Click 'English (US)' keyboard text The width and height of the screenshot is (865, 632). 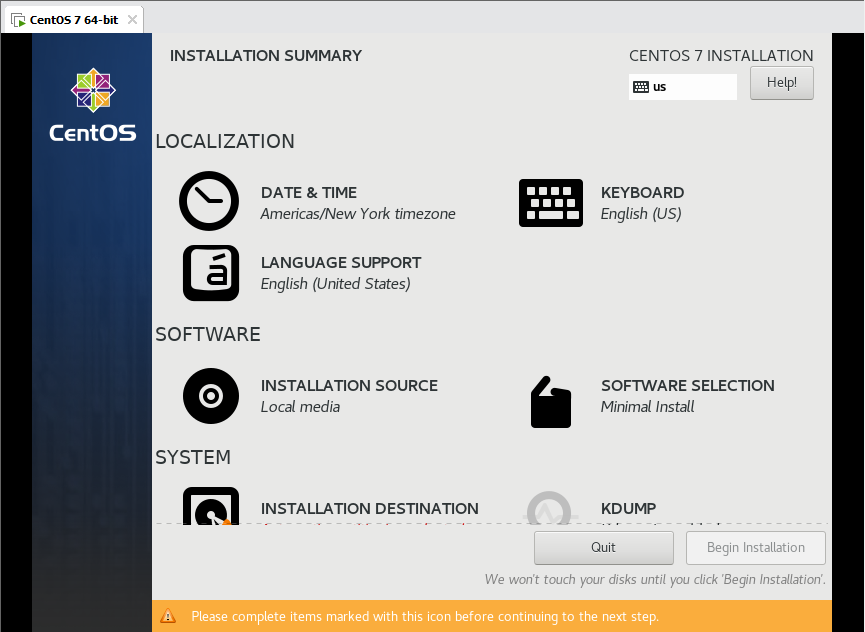click(x=641, y=214)
